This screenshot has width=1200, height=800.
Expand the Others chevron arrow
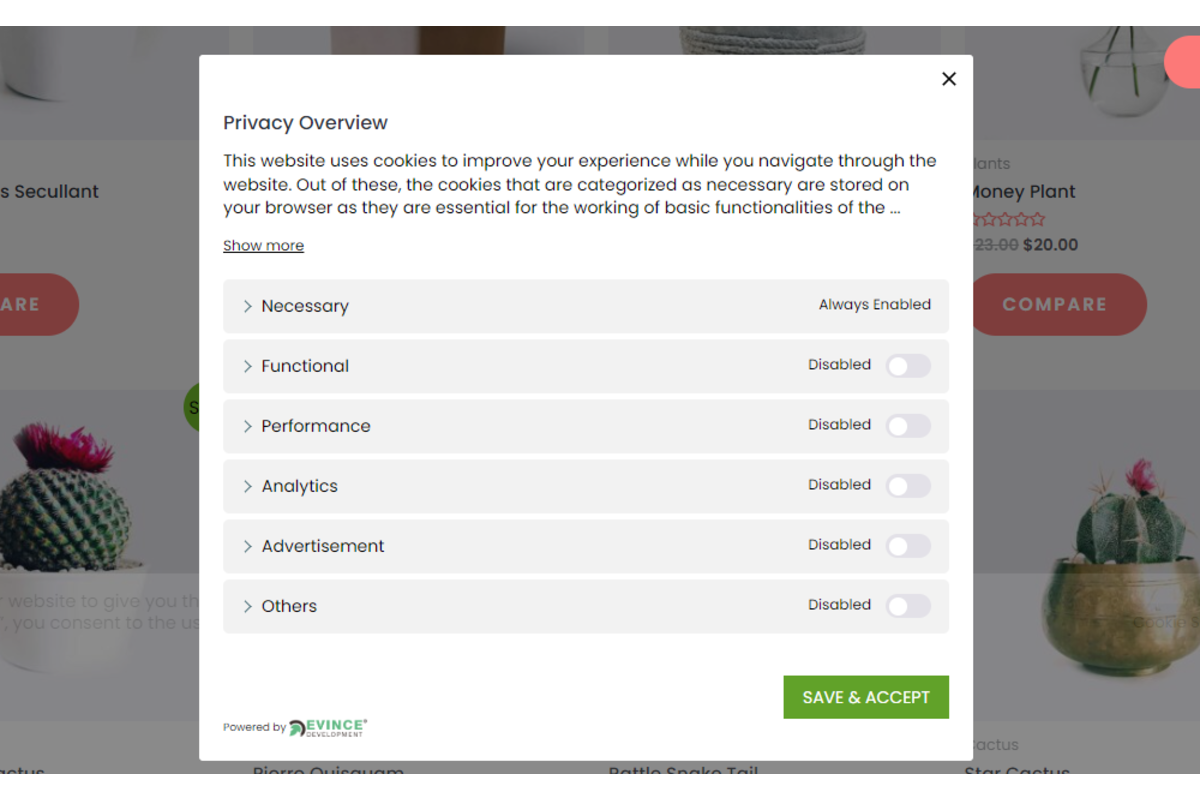pyautogui.click(x=247, y=606)
